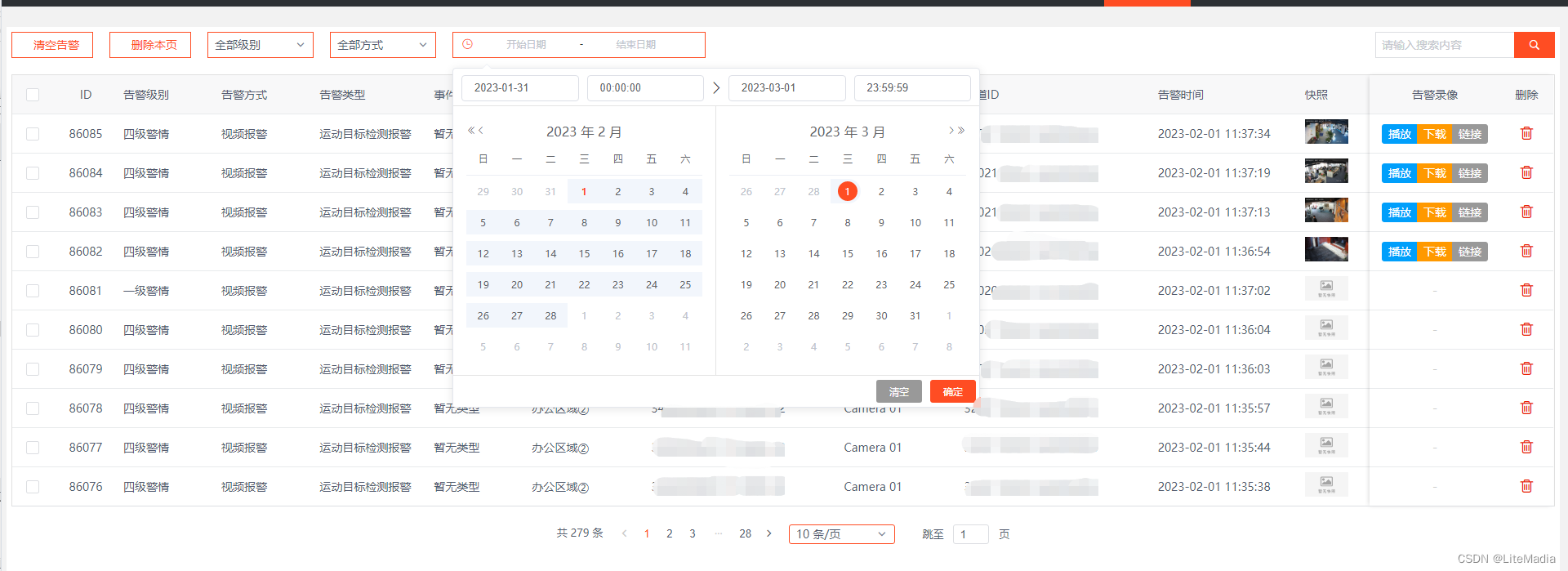This screenshot has height=571, width=1568.
Task: Go to pagination page 2
Action: 670,533
